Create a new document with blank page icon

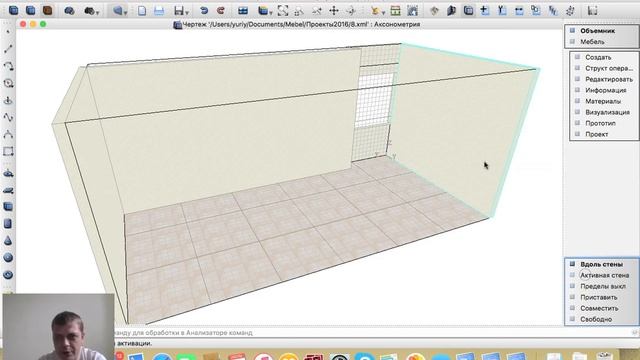(x=142, y=11)
